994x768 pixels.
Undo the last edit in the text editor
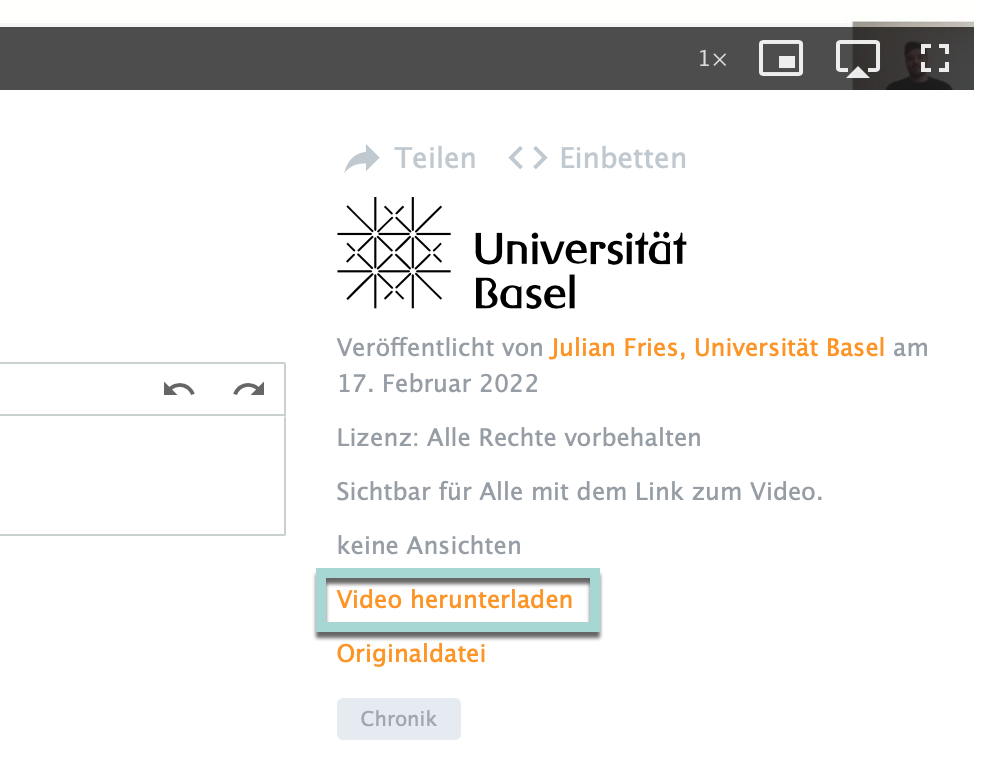click(x=179, y=389)
